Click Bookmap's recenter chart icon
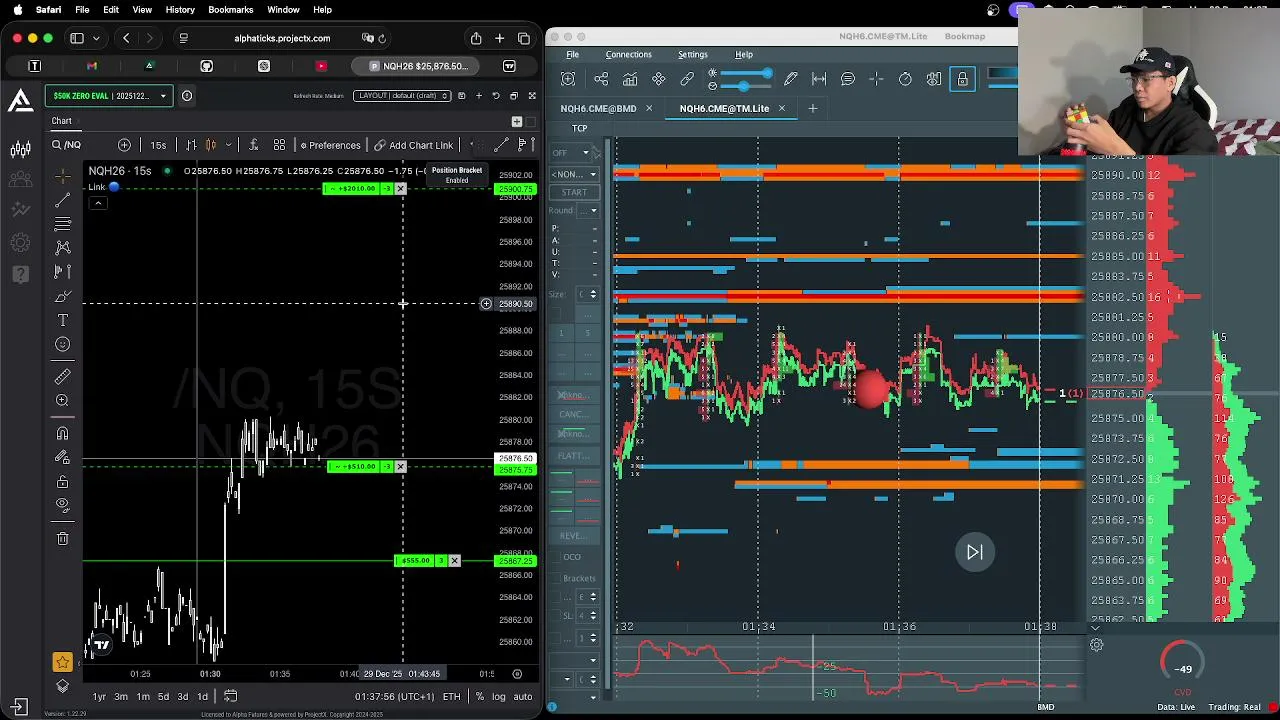This screenshot has width=1280, height=720. coord(568,79)
